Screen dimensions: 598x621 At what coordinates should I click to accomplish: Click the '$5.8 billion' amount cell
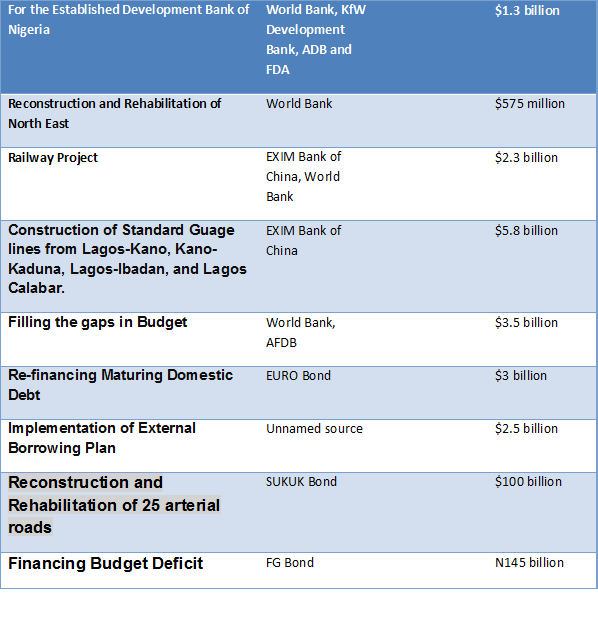[x=526, y=230]
